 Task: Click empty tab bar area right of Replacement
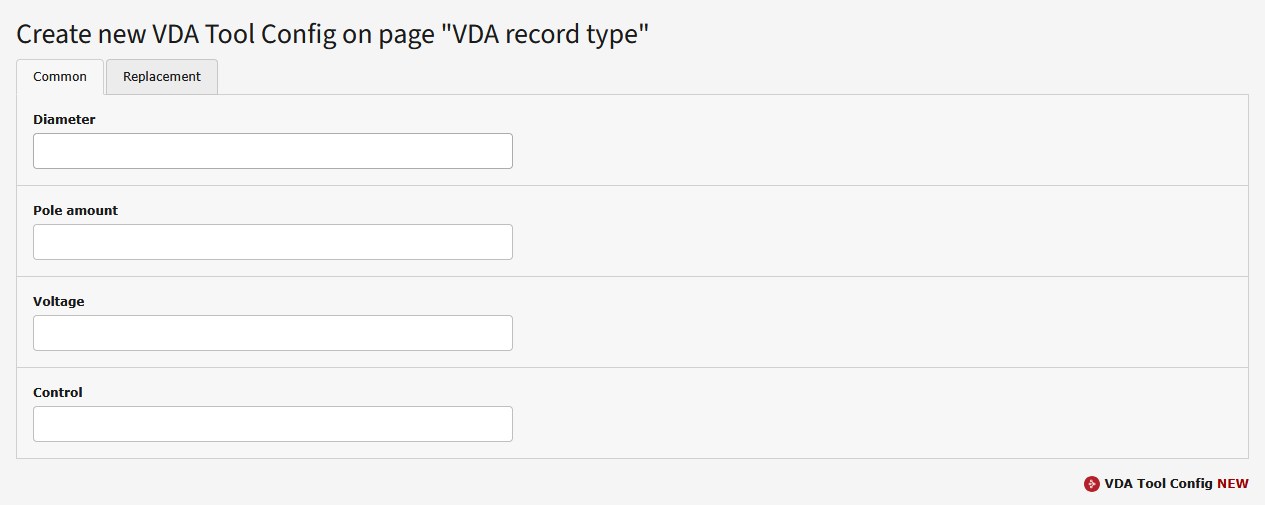[x=700, y=77]
